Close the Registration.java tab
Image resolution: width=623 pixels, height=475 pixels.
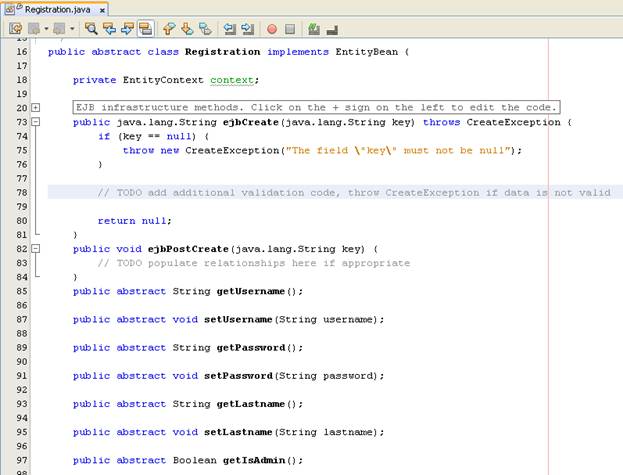click(102, 10)
